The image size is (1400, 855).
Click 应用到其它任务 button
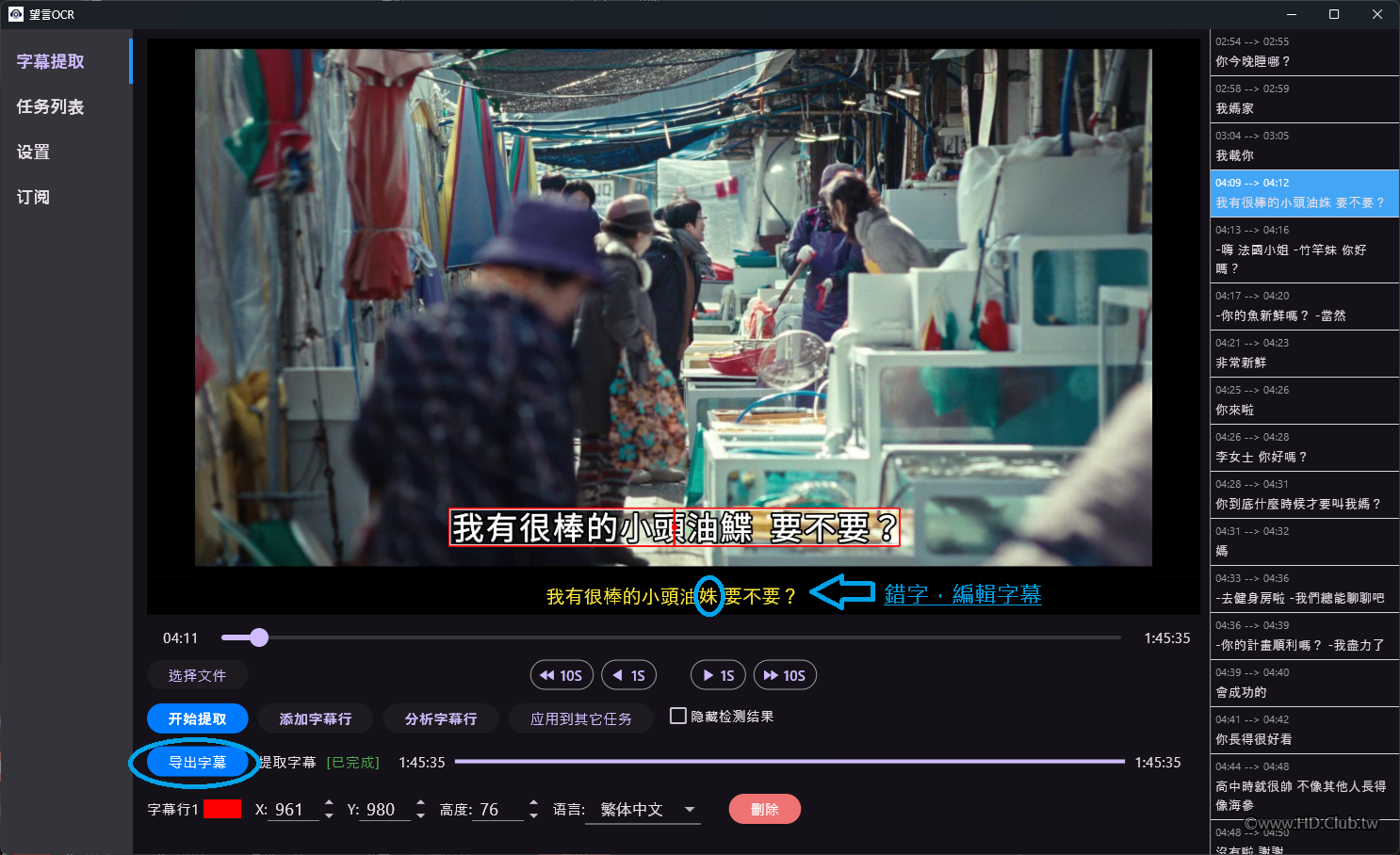pos(581,718)
